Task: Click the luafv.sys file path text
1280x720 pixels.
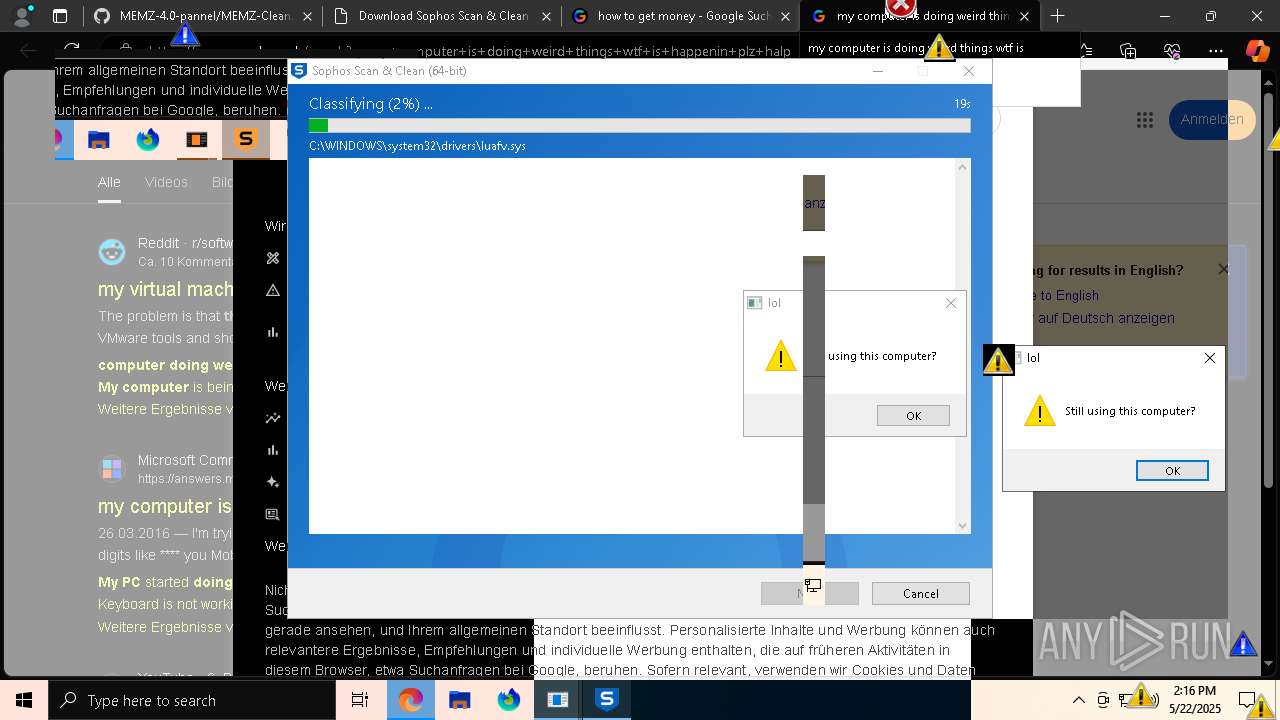Action: coord(417,146)
